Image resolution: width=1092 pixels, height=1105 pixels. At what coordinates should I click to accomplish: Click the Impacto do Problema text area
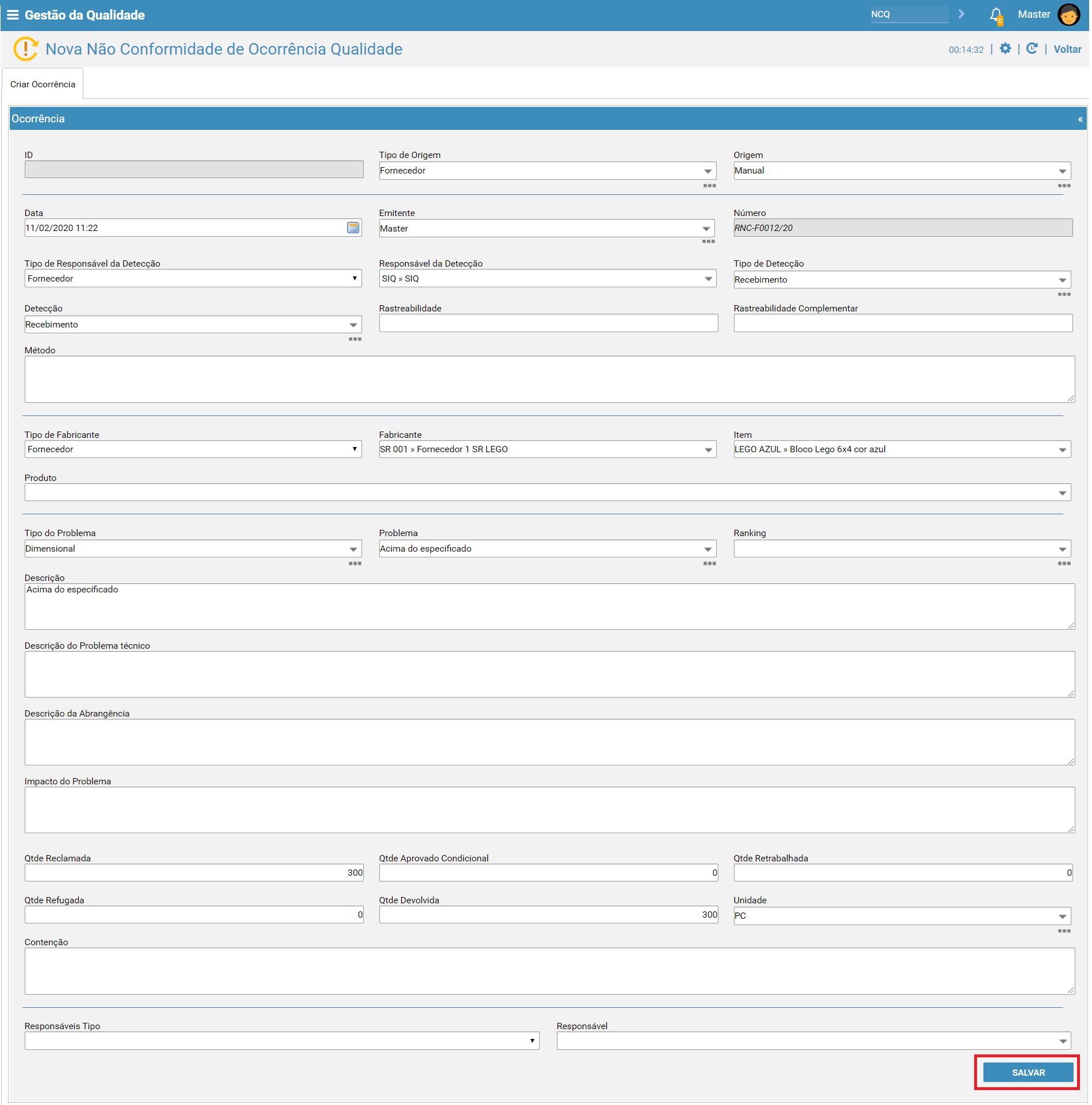549,810
